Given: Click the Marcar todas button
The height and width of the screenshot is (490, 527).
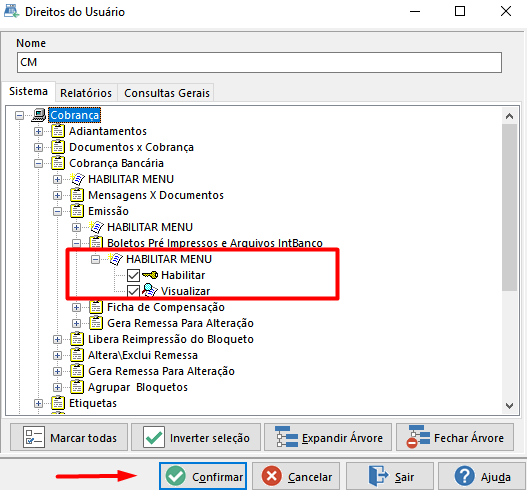Looking at the screenshot, I should 69,437.
